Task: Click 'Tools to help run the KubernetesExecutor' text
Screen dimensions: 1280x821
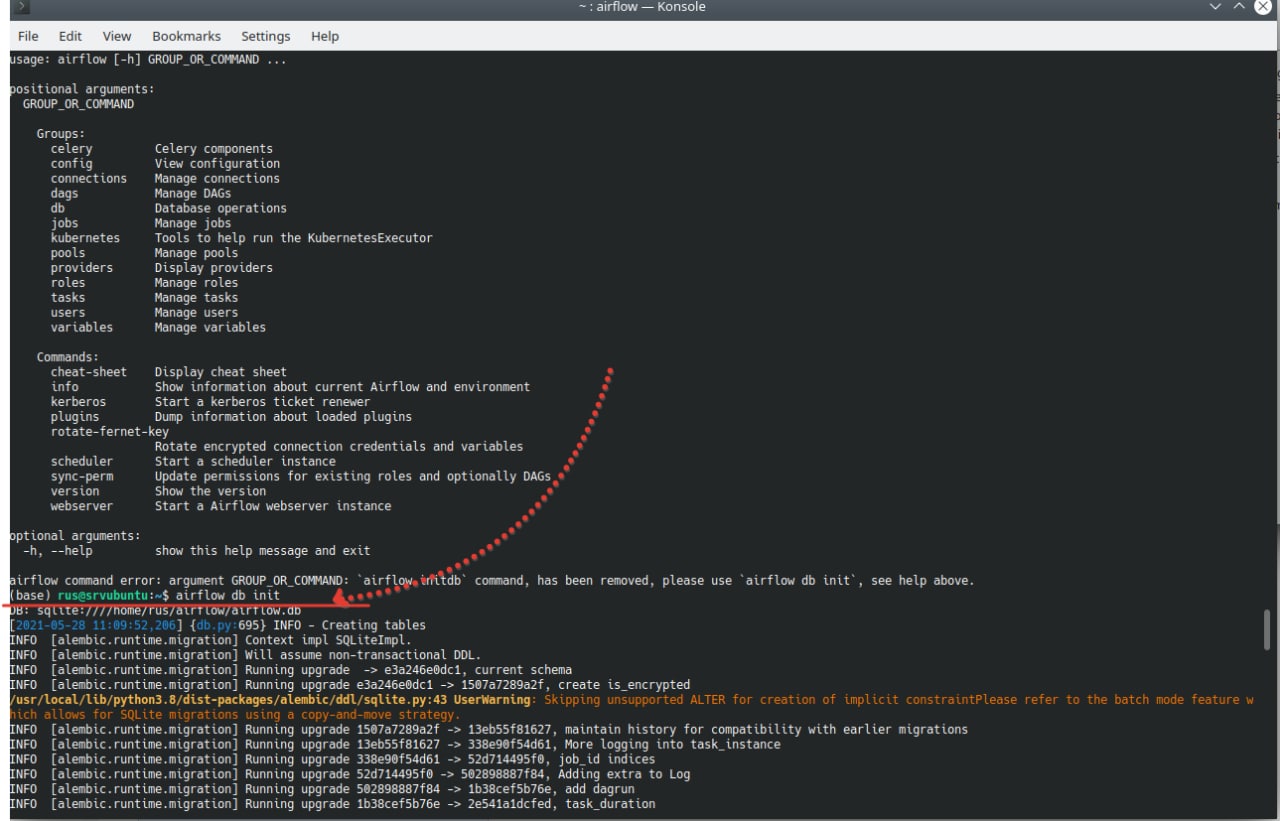Action: click(294, 238)
